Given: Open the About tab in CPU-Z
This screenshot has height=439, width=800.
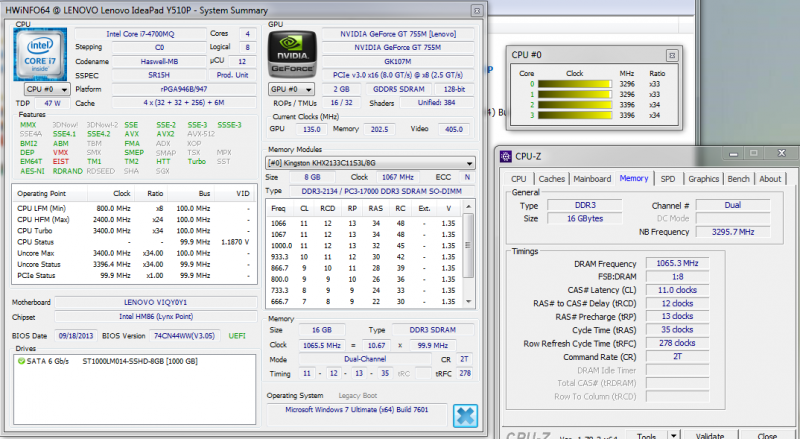Looking at the screenshot, I should [x=770, y=179].
